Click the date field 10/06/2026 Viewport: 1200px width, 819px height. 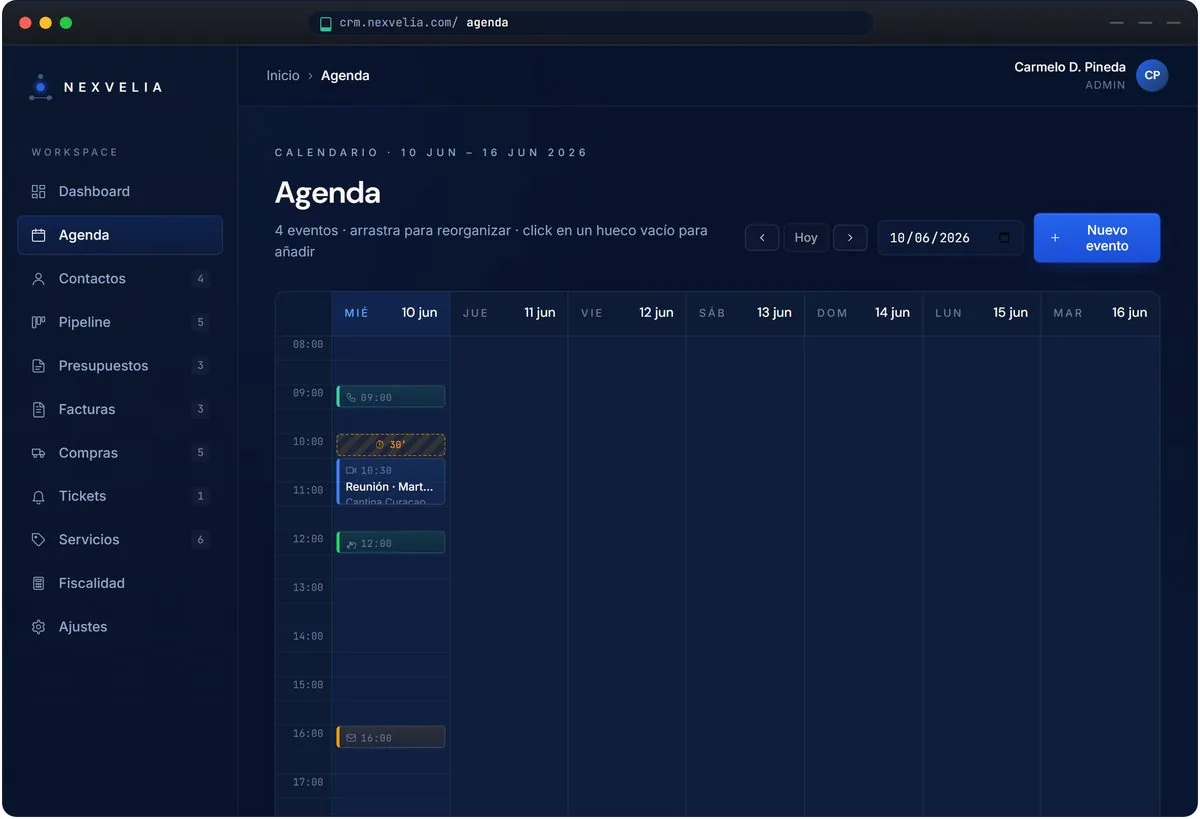950,238
